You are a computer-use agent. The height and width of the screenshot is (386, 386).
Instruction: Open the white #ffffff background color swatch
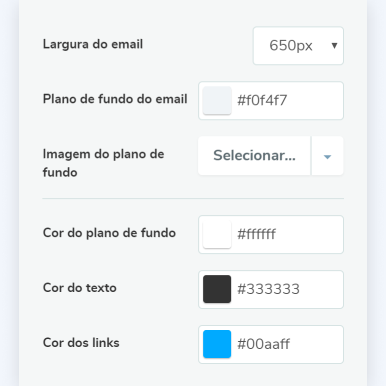pos(217,234)
